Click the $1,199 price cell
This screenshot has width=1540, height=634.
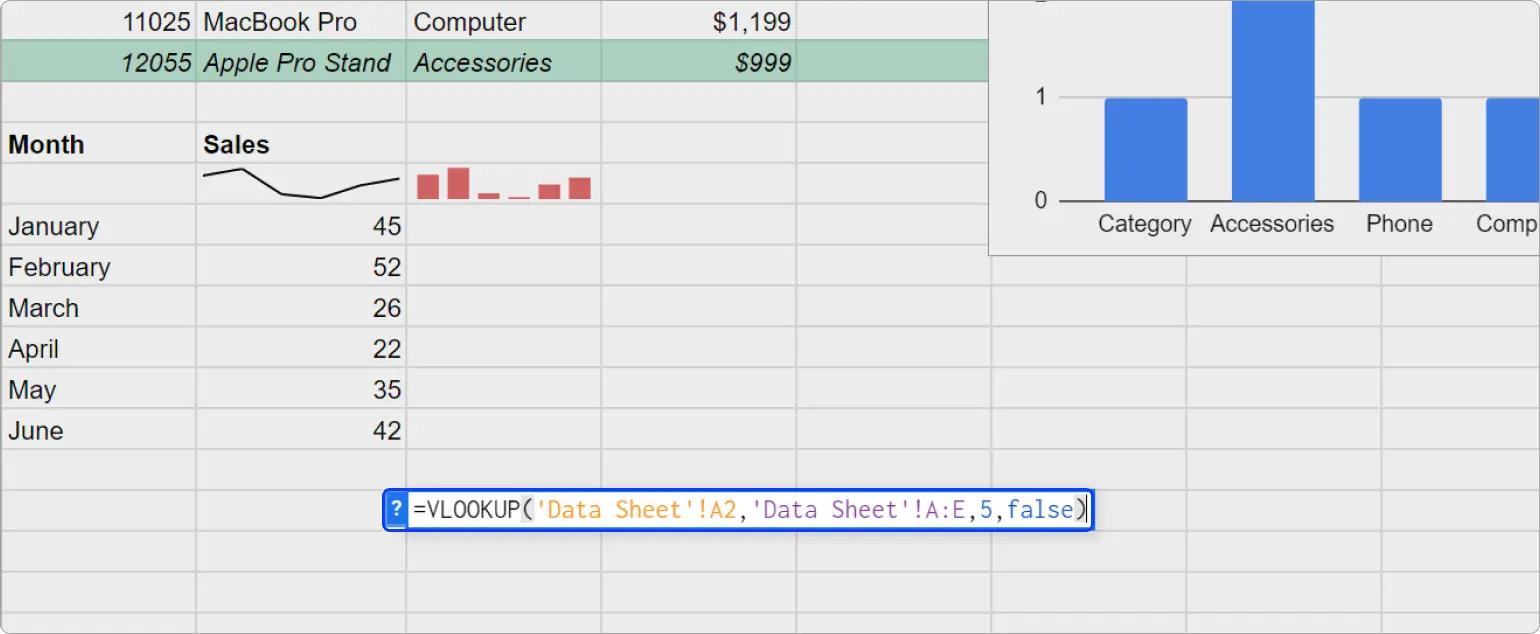698,22
